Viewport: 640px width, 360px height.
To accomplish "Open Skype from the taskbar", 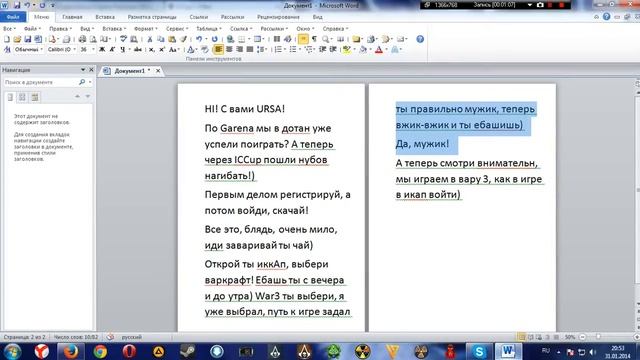I will [x=479, y=351].
